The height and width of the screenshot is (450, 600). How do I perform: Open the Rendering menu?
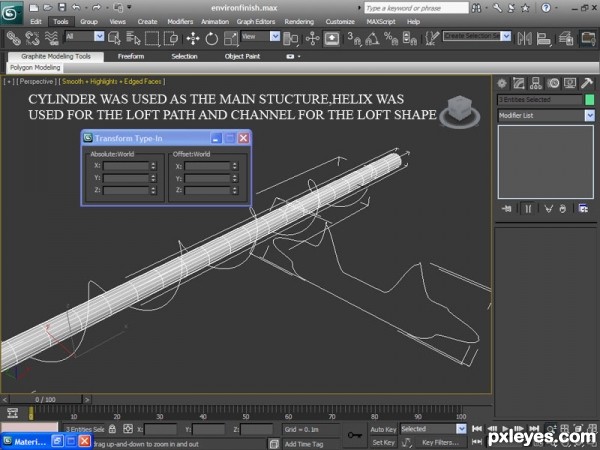coord(299,22)
